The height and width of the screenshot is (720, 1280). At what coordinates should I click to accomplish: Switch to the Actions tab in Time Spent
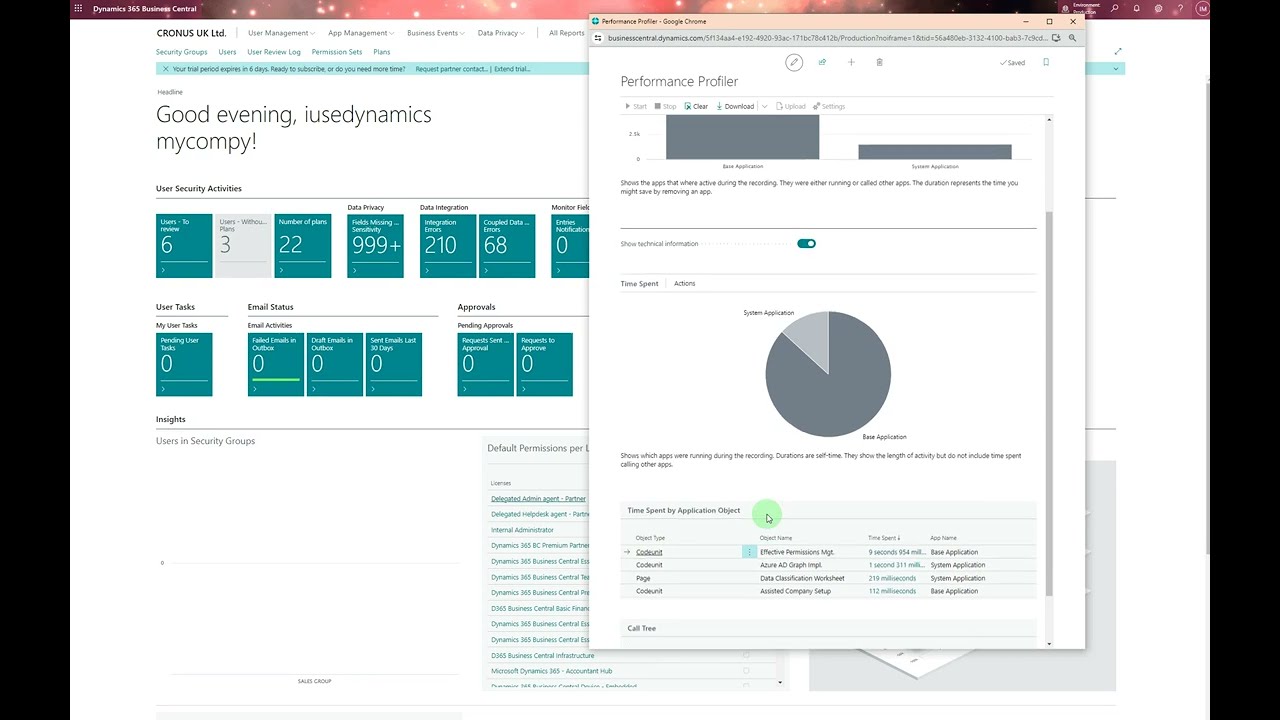pos(684,283)
